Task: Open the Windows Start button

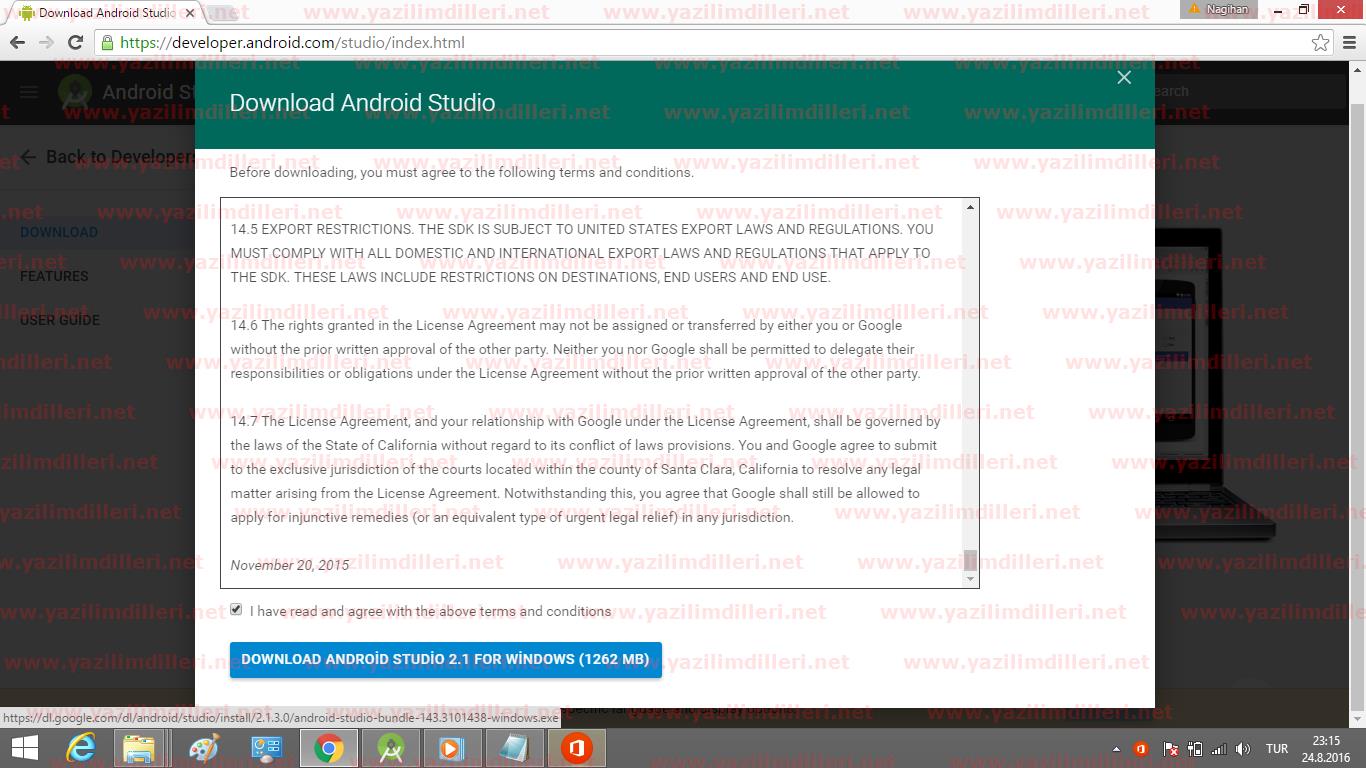Action: pos(25,748)
